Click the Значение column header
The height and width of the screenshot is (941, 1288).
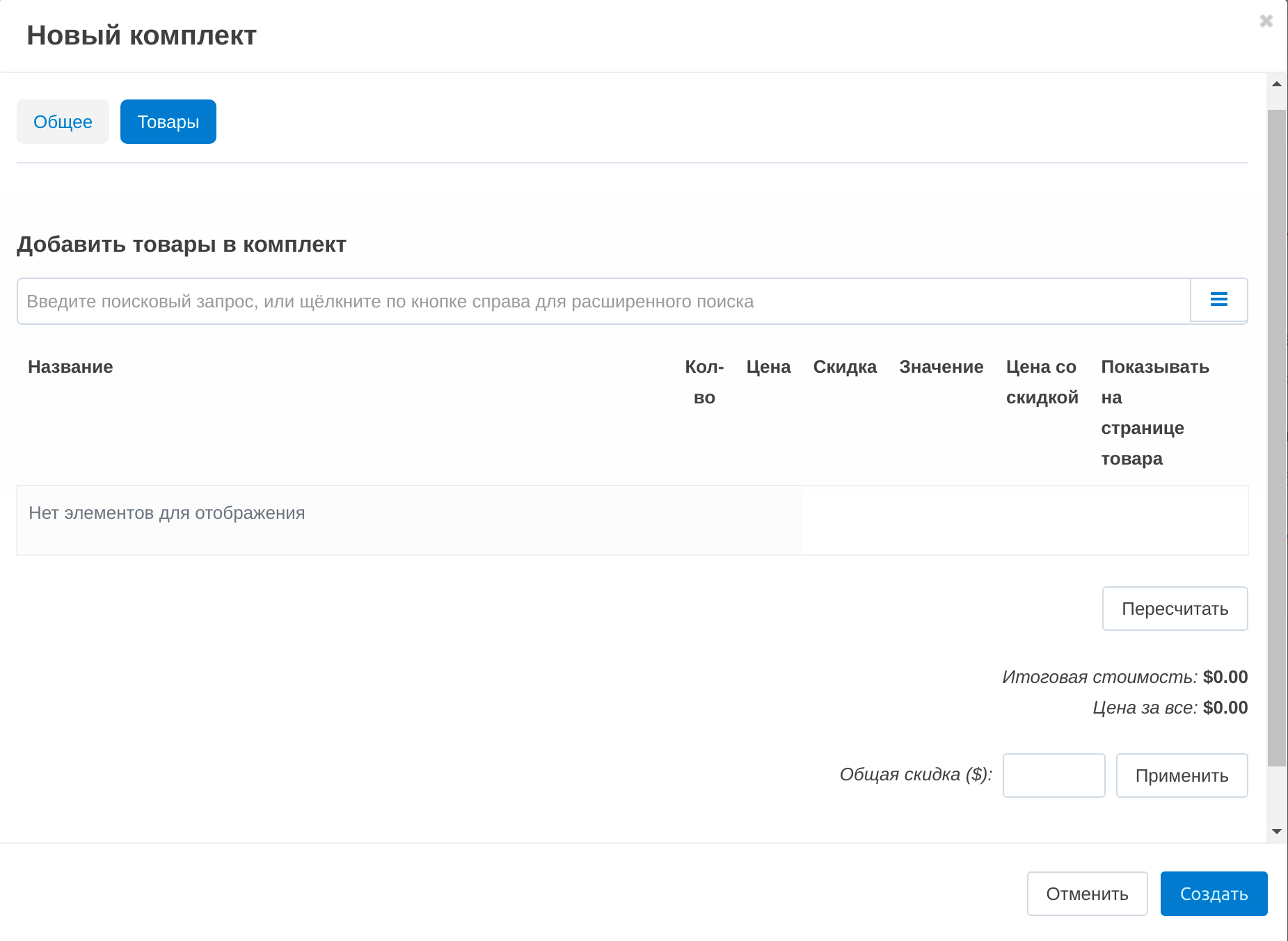[x=941, y=367]
